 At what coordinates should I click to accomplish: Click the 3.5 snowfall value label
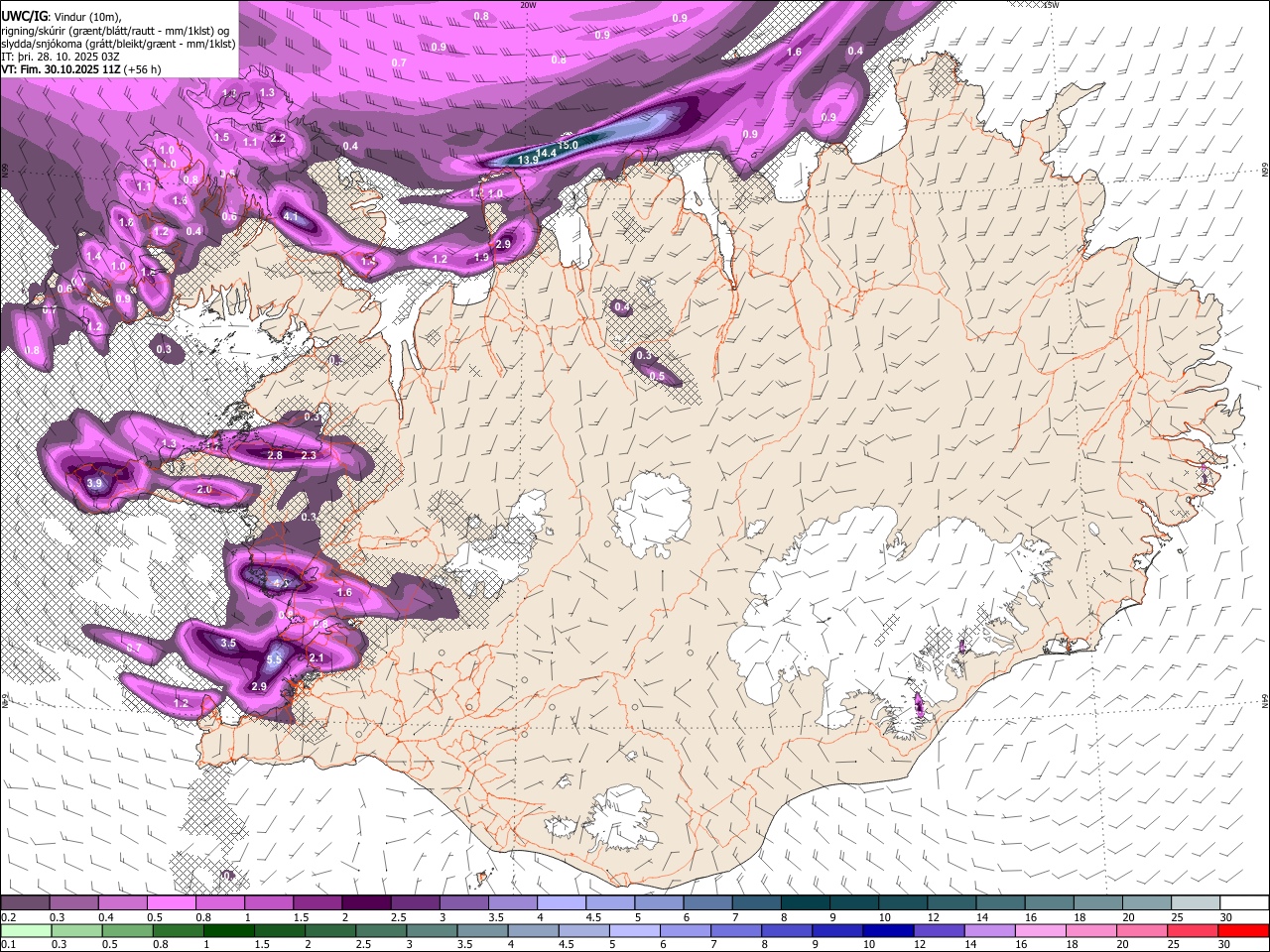(x=228, y=644)
